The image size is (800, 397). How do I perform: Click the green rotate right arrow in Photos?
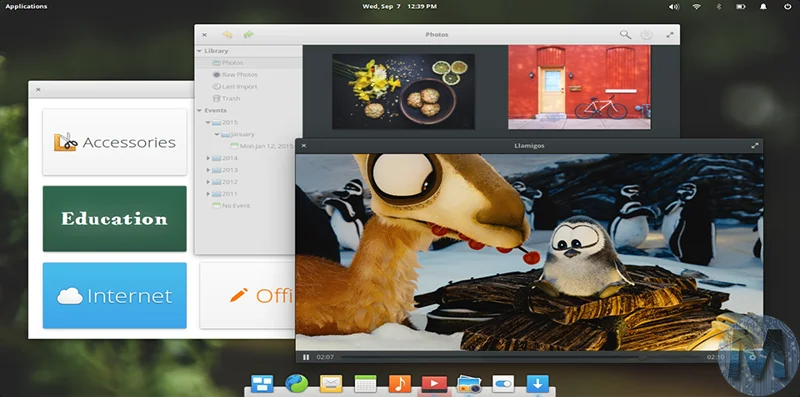pyautogui.click(x=248, y=34)
